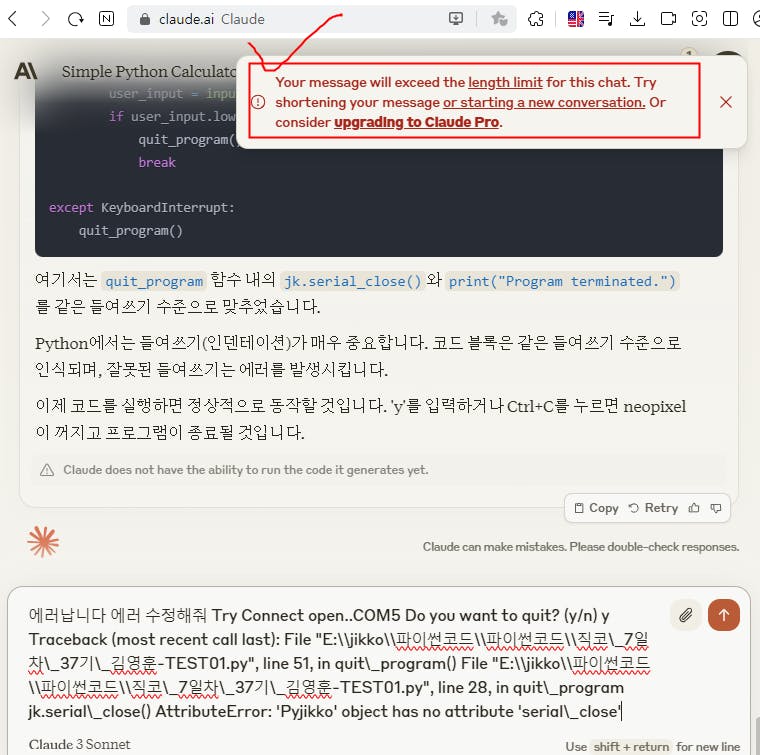The height and width of the screenshot is (755, 760).
Task: Click 'except KeyboardInterrupt:' code line
Action: pyautogui.click(x=142, y=207)
